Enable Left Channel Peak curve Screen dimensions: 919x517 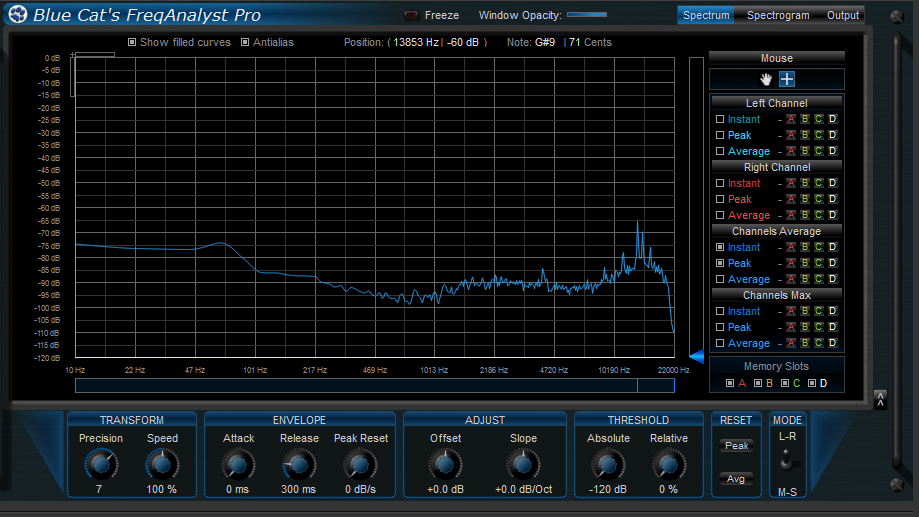720,135
